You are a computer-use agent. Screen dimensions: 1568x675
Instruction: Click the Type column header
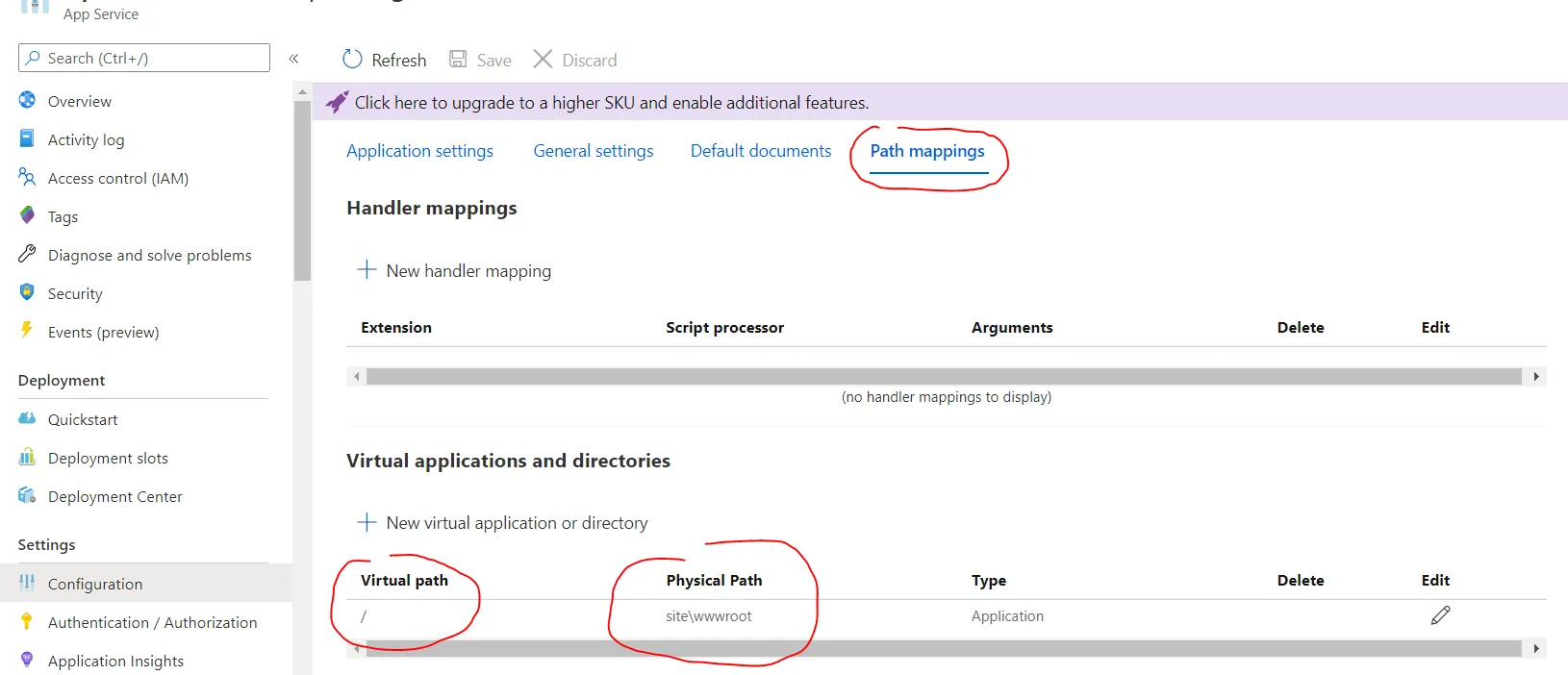tap(989, 580)
